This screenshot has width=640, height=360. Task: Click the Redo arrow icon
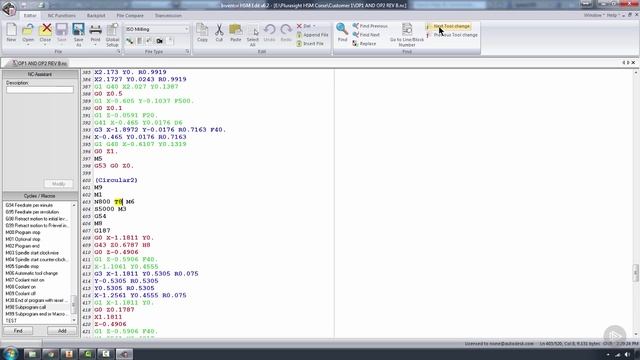point(286,30)
